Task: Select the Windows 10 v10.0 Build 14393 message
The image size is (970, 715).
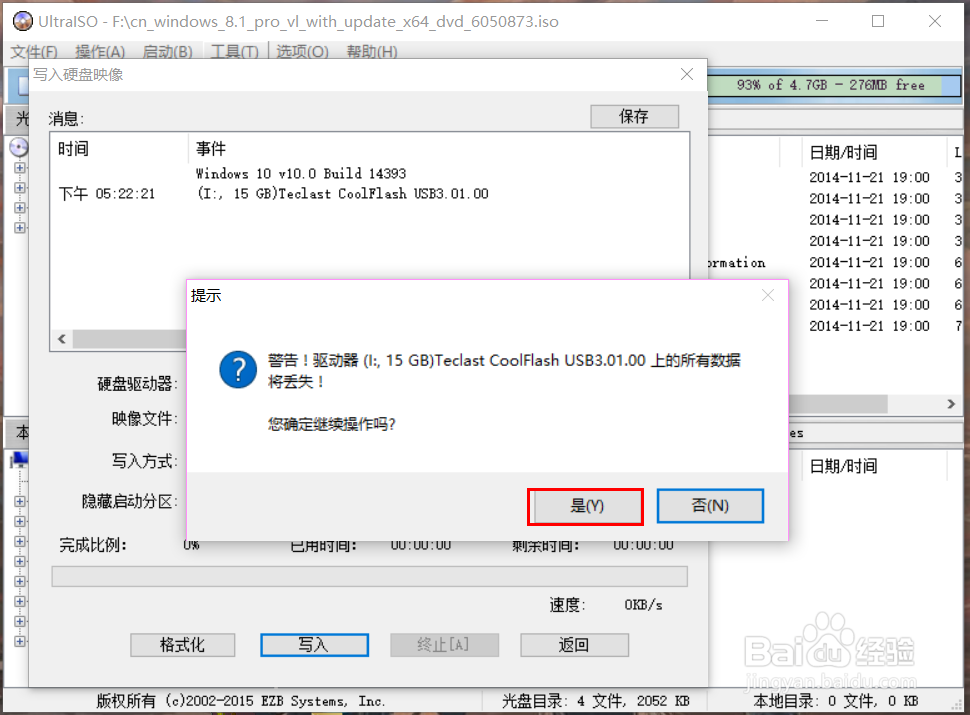Action: (x=301, y=174)
